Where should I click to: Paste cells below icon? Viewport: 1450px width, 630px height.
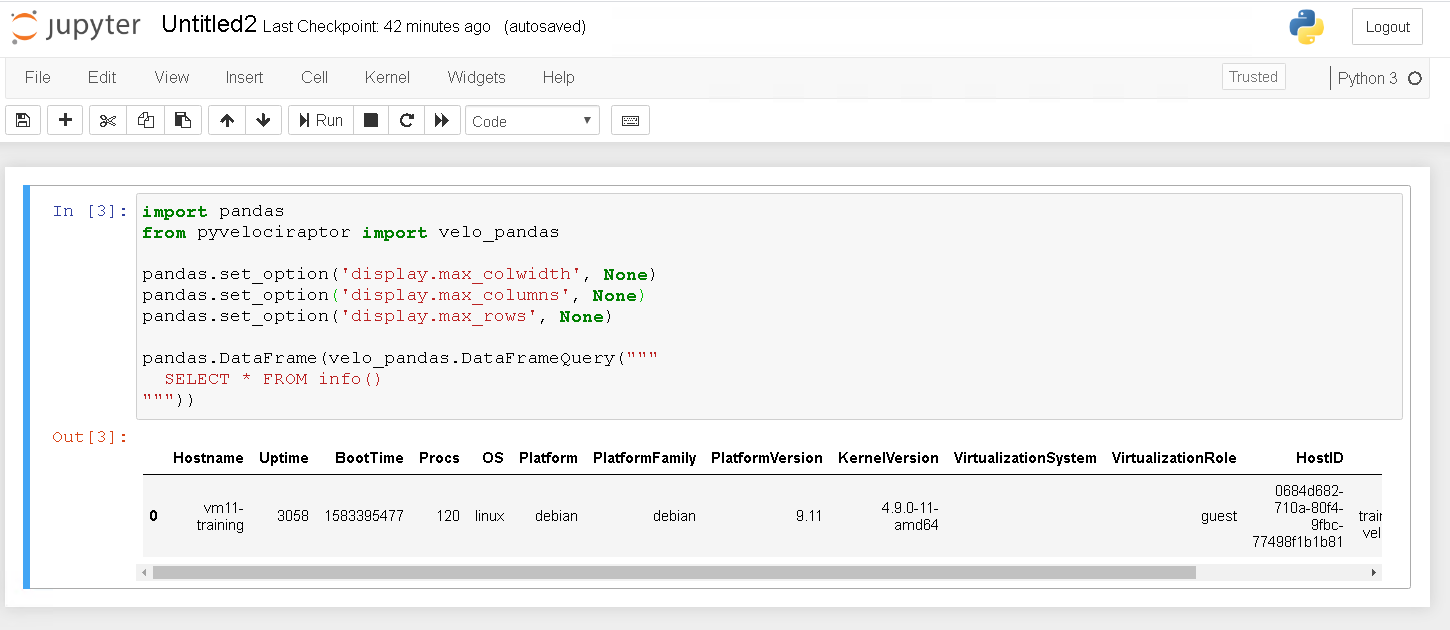pyautogui.click(x=183, y=120)
